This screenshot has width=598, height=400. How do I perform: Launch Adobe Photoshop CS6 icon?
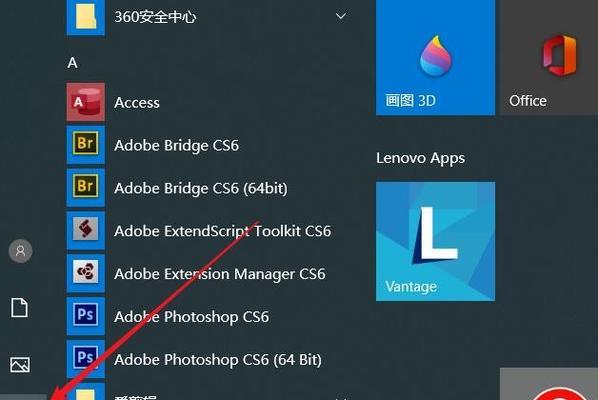(x=85, y=316)
